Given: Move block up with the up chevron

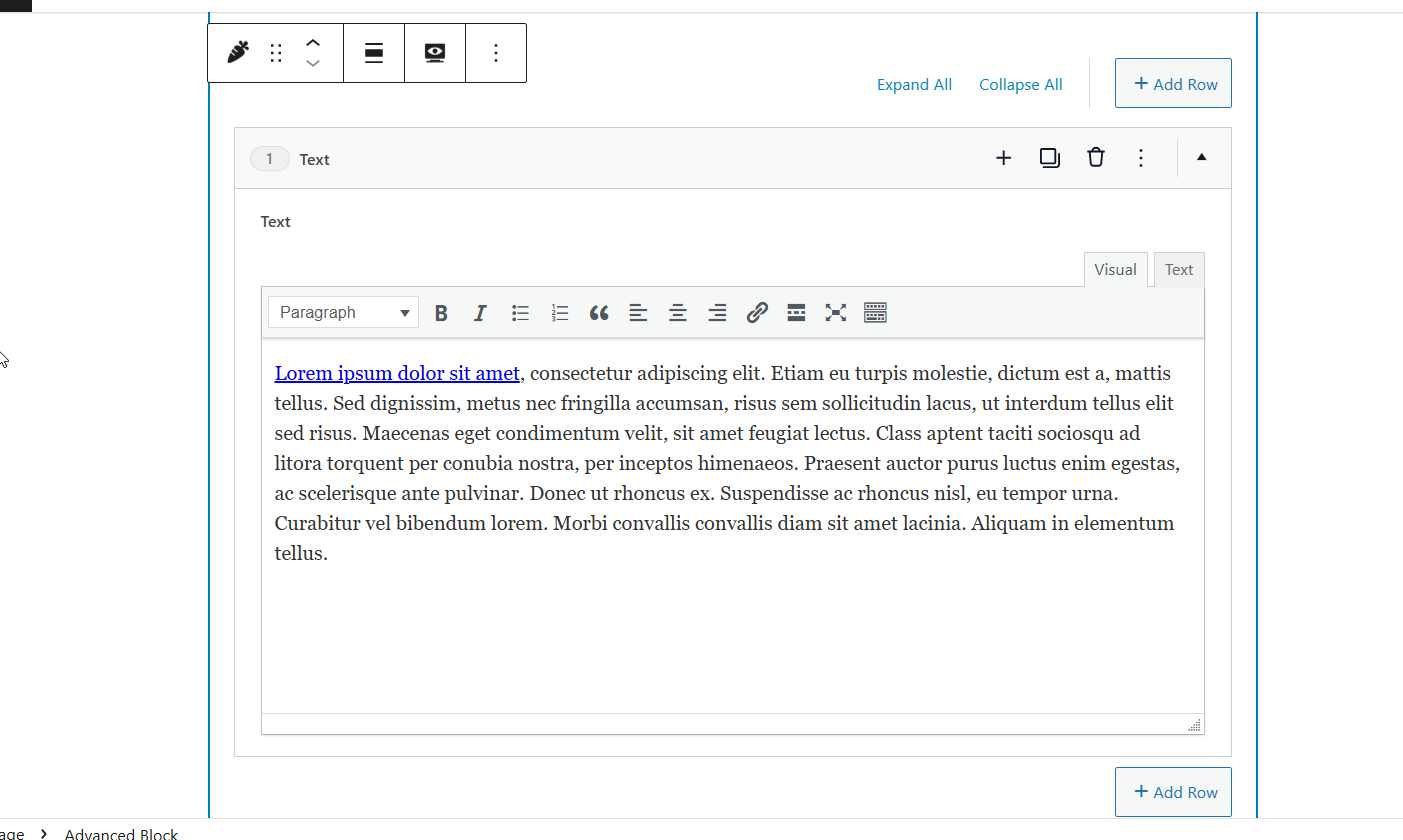Looking at the screenshot, I should (x=313, y=43).
